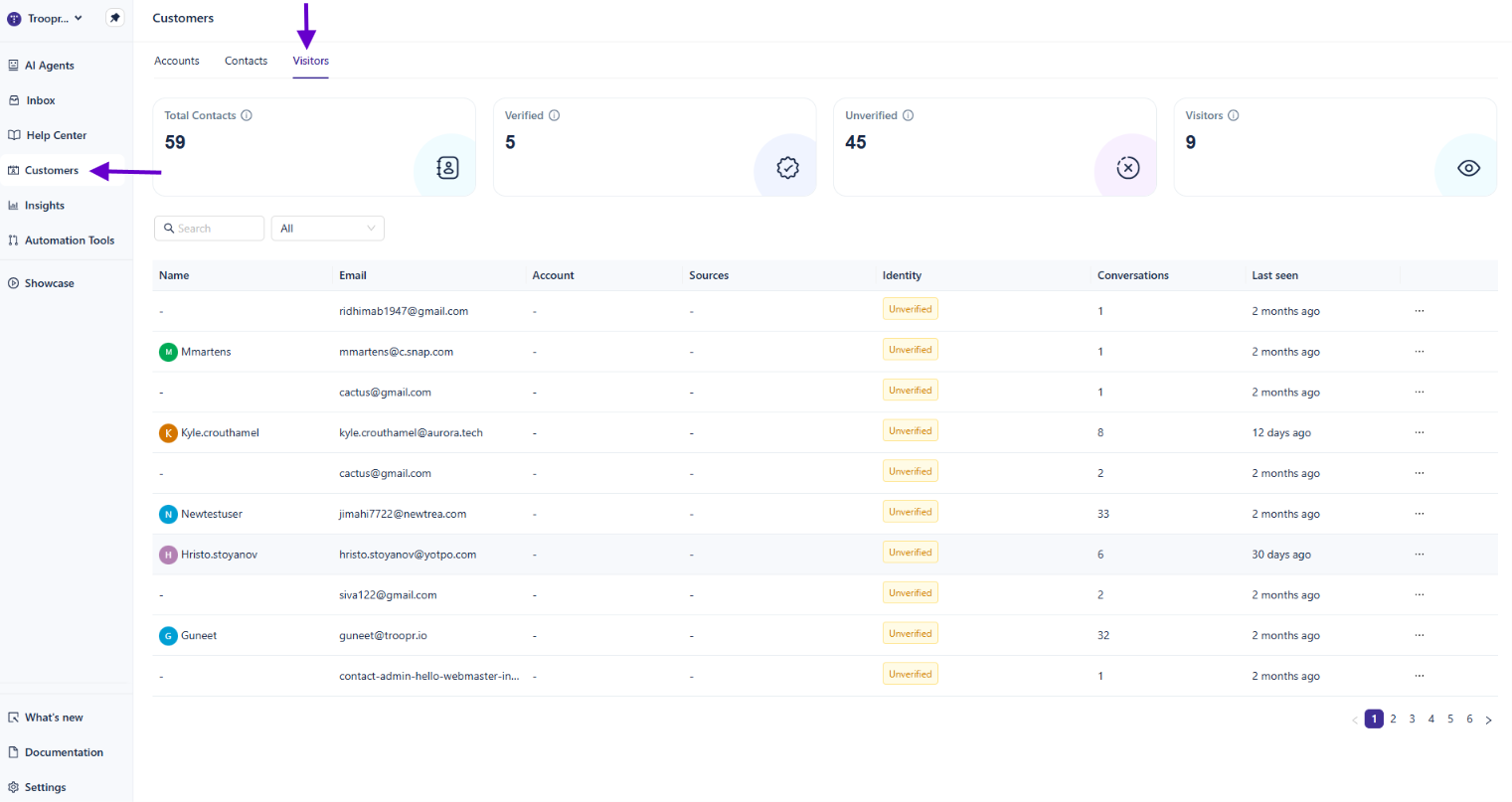
Task: Open the Troopr workspace dropdown
Action: coord(46,18)
